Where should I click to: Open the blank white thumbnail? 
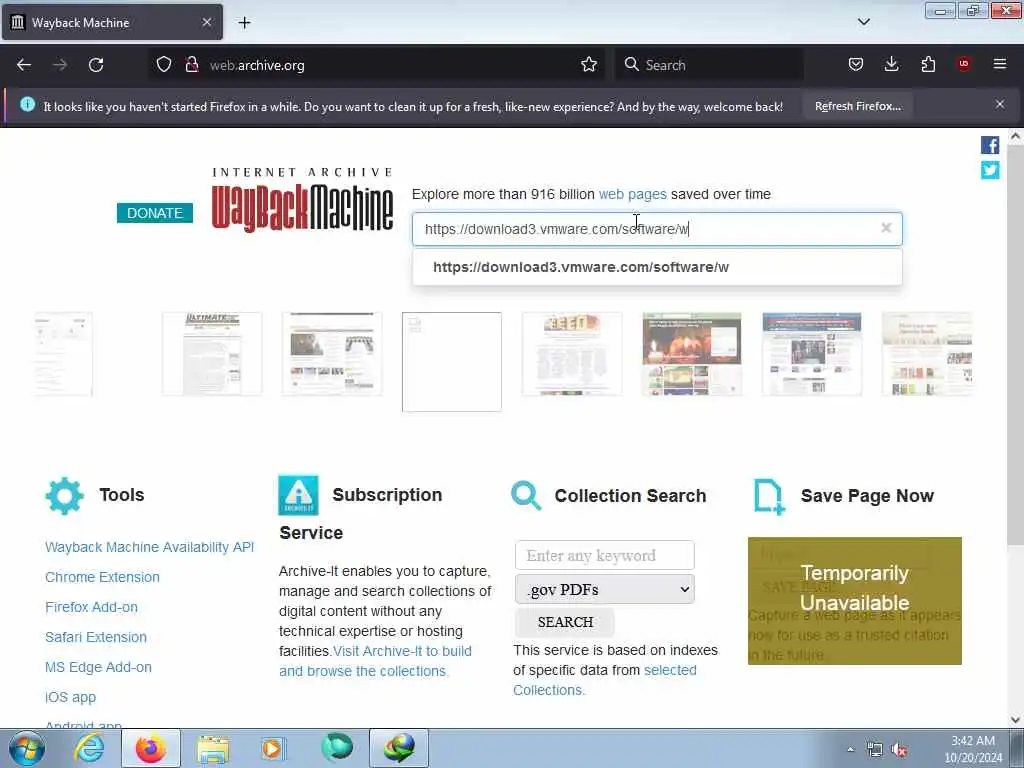[x=451, y=362]
